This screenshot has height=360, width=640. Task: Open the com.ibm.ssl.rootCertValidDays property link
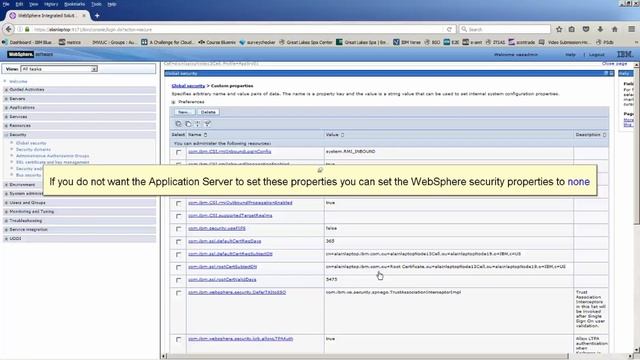222,280
